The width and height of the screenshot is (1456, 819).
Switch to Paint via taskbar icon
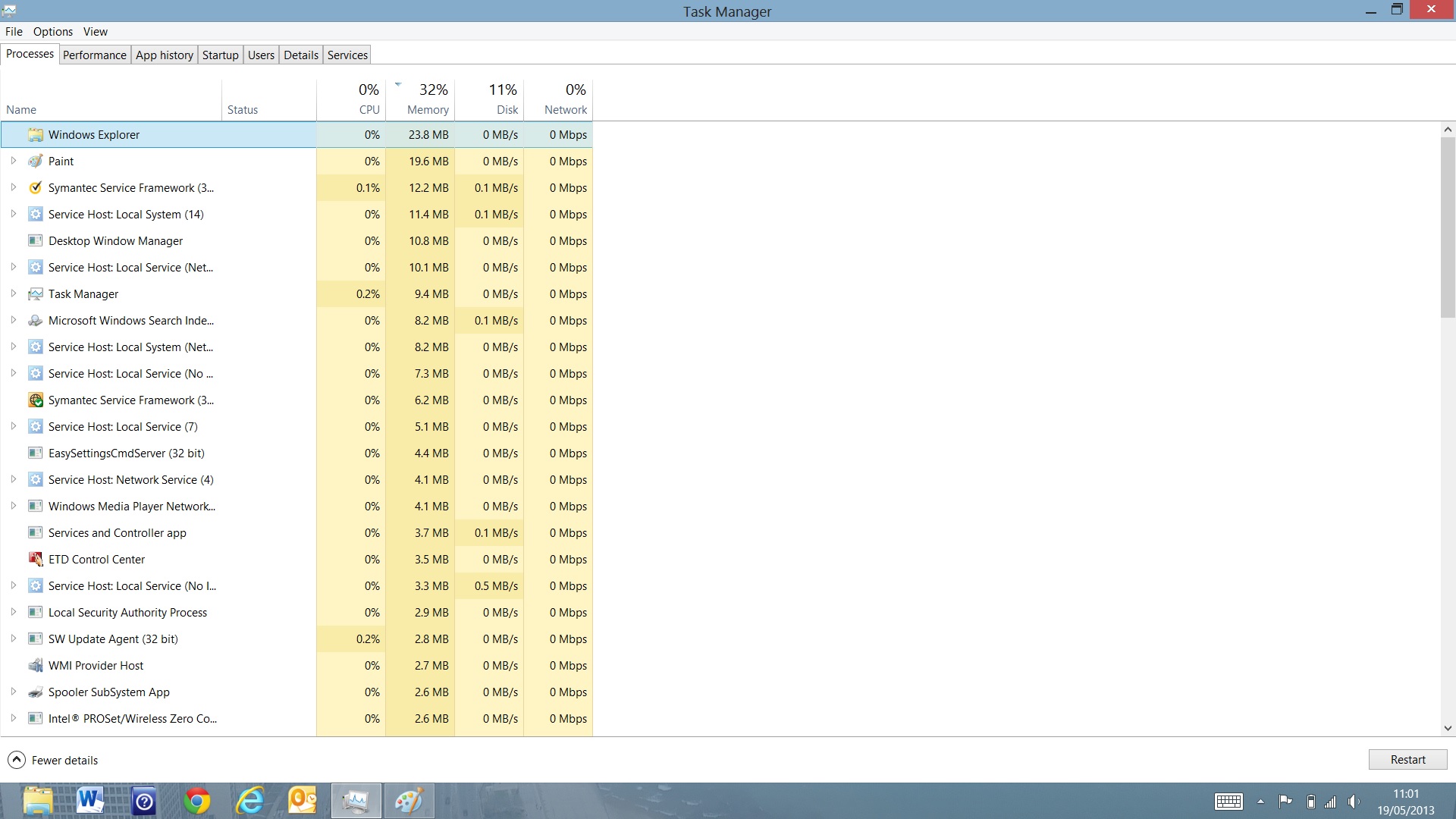[x=409, y=801]
